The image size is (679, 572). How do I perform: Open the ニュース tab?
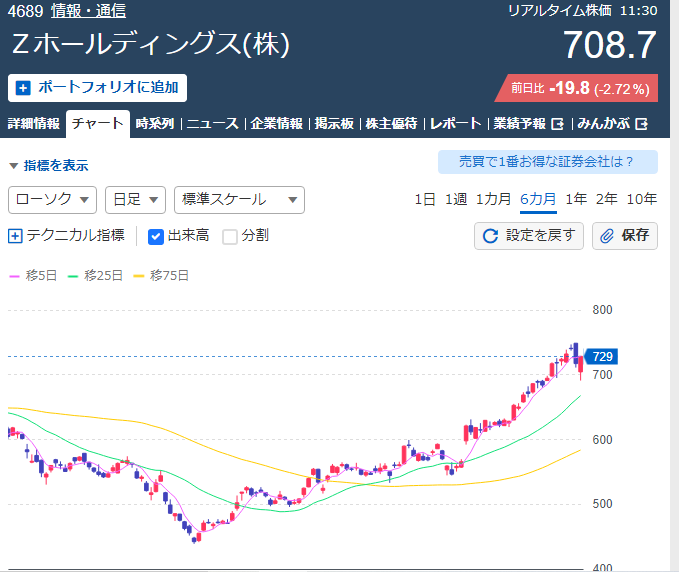[212, 124]
